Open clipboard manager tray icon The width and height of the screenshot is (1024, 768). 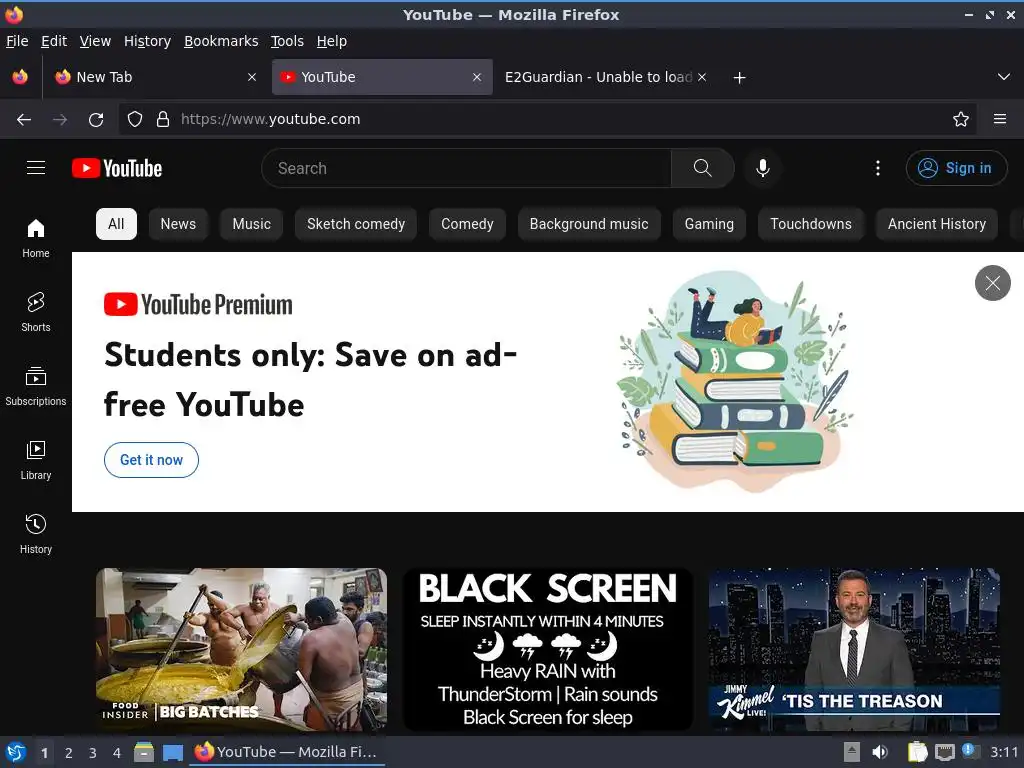[x=917, y=752]
